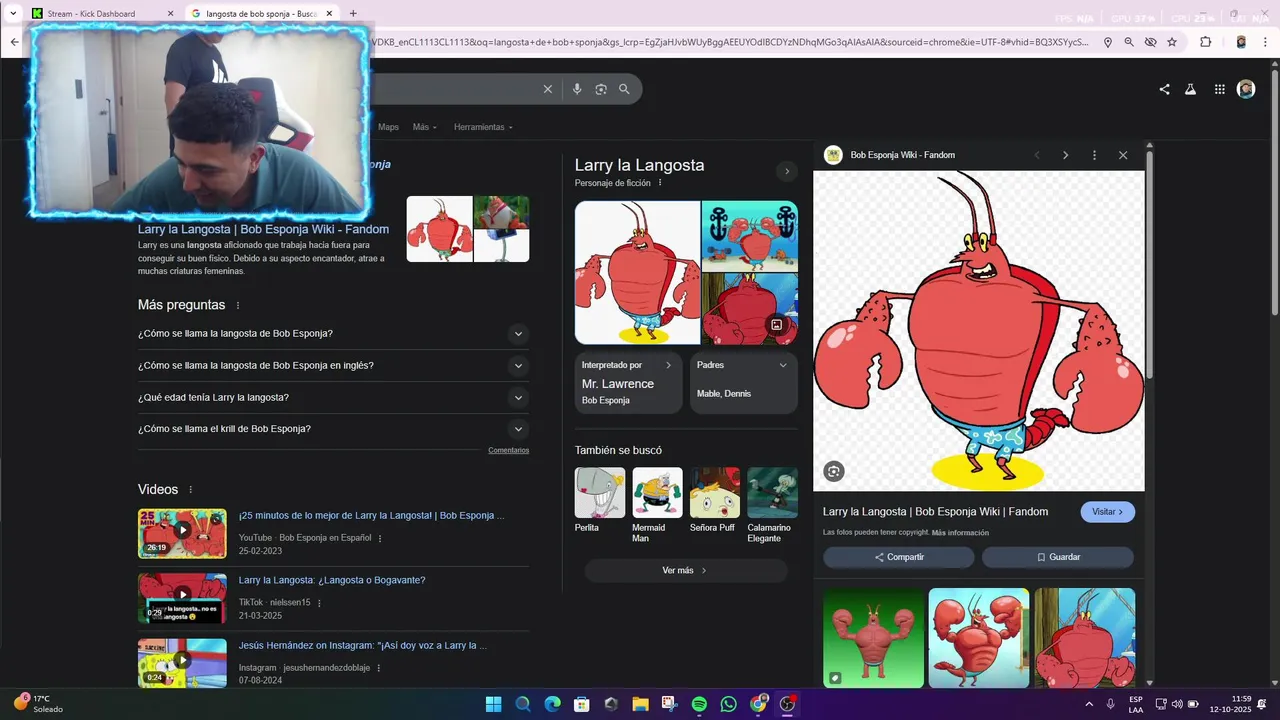
Task: Select the langosta de bob sponja browser tab
Action: coord(262,14)
